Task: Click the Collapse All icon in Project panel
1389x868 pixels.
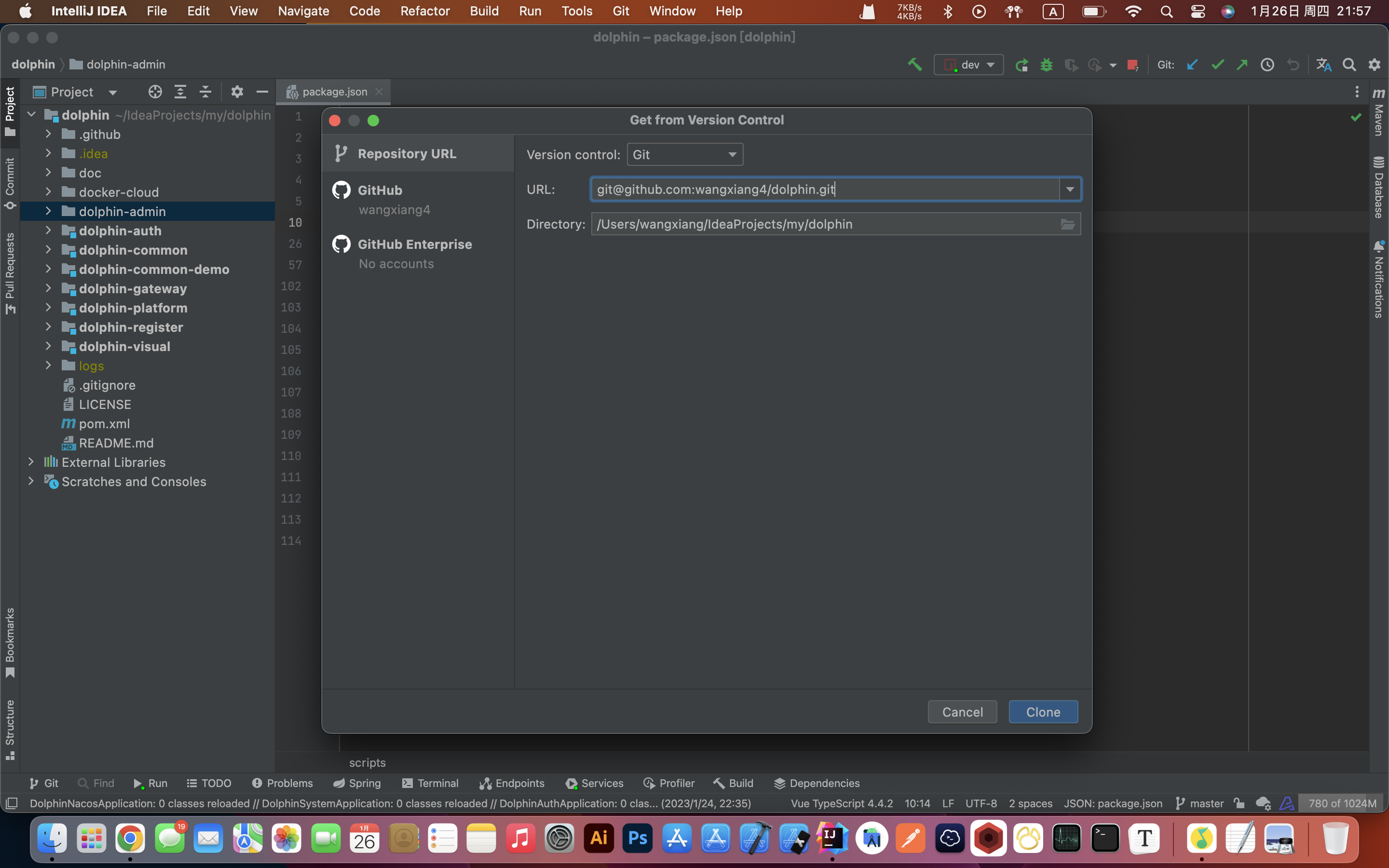Action: (x=205, y=92)
